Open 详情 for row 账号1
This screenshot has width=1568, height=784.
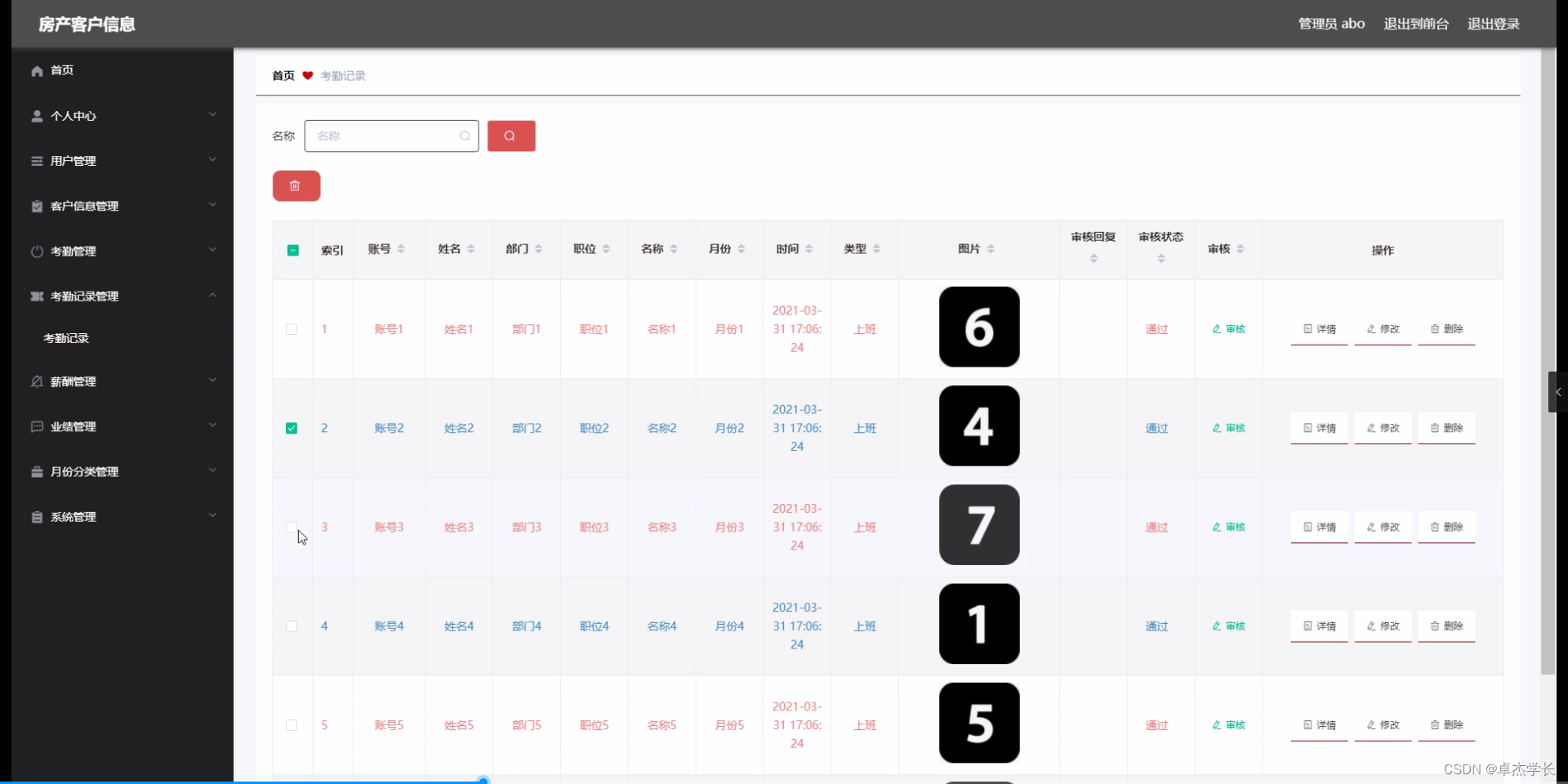click(x=1320, y=329)
